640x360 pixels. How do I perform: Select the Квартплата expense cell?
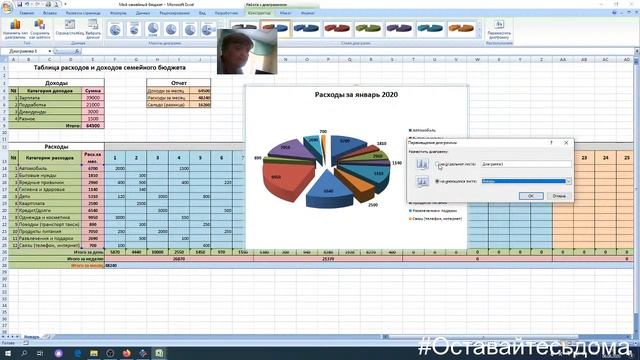[50, 203]
